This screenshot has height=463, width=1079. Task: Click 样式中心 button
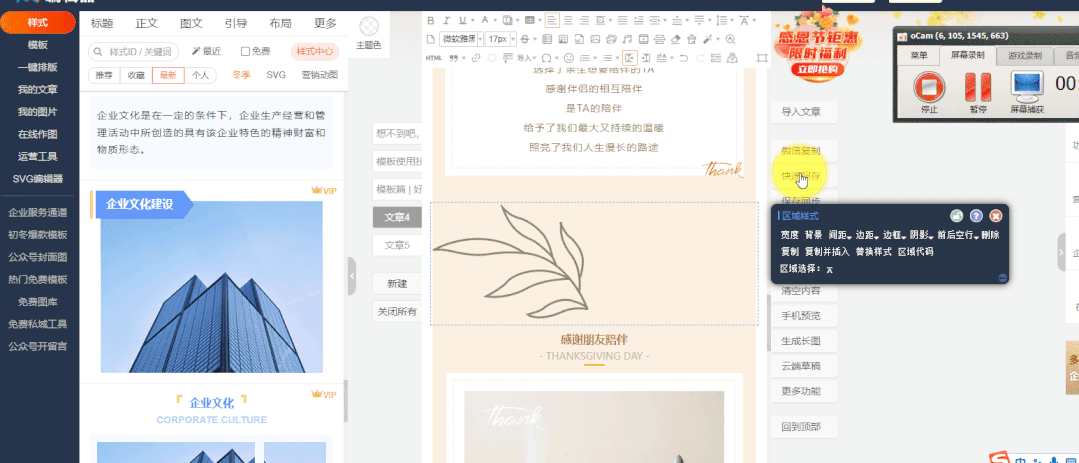(x=315, y=51)
